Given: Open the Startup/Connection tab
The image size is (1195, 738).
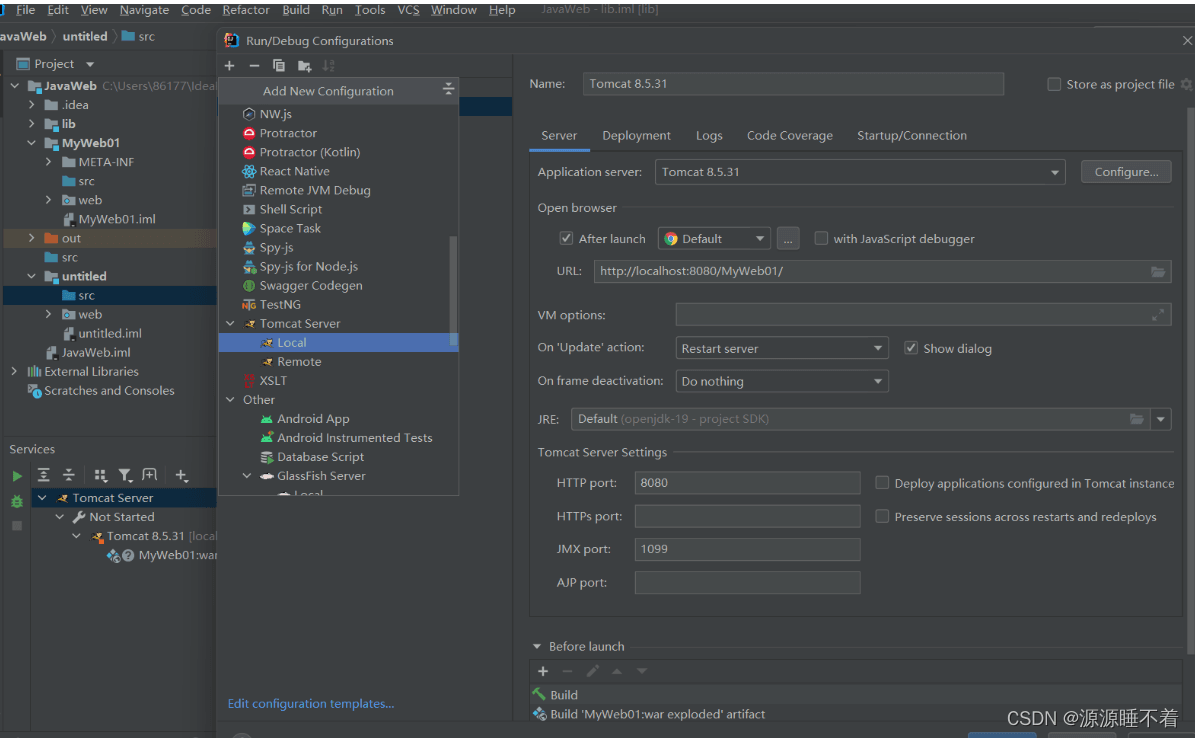Looking at the screenshot, I should 911,136.
